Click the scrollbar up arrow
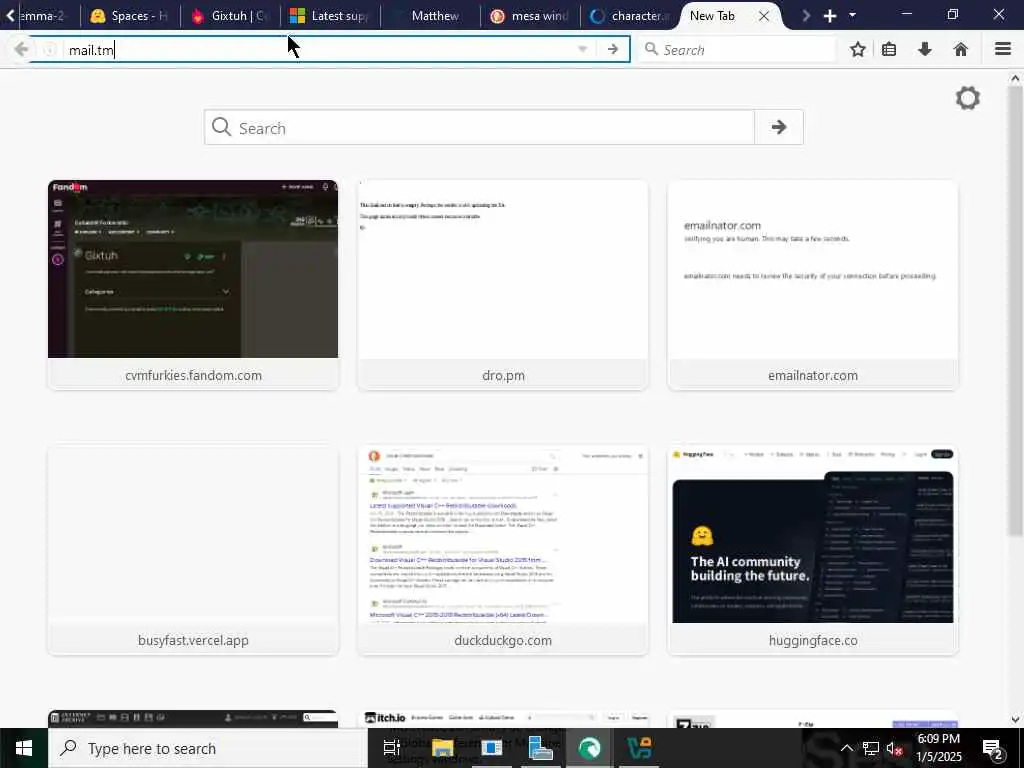The image size is (1024, 768). (x=1015, y=78)
